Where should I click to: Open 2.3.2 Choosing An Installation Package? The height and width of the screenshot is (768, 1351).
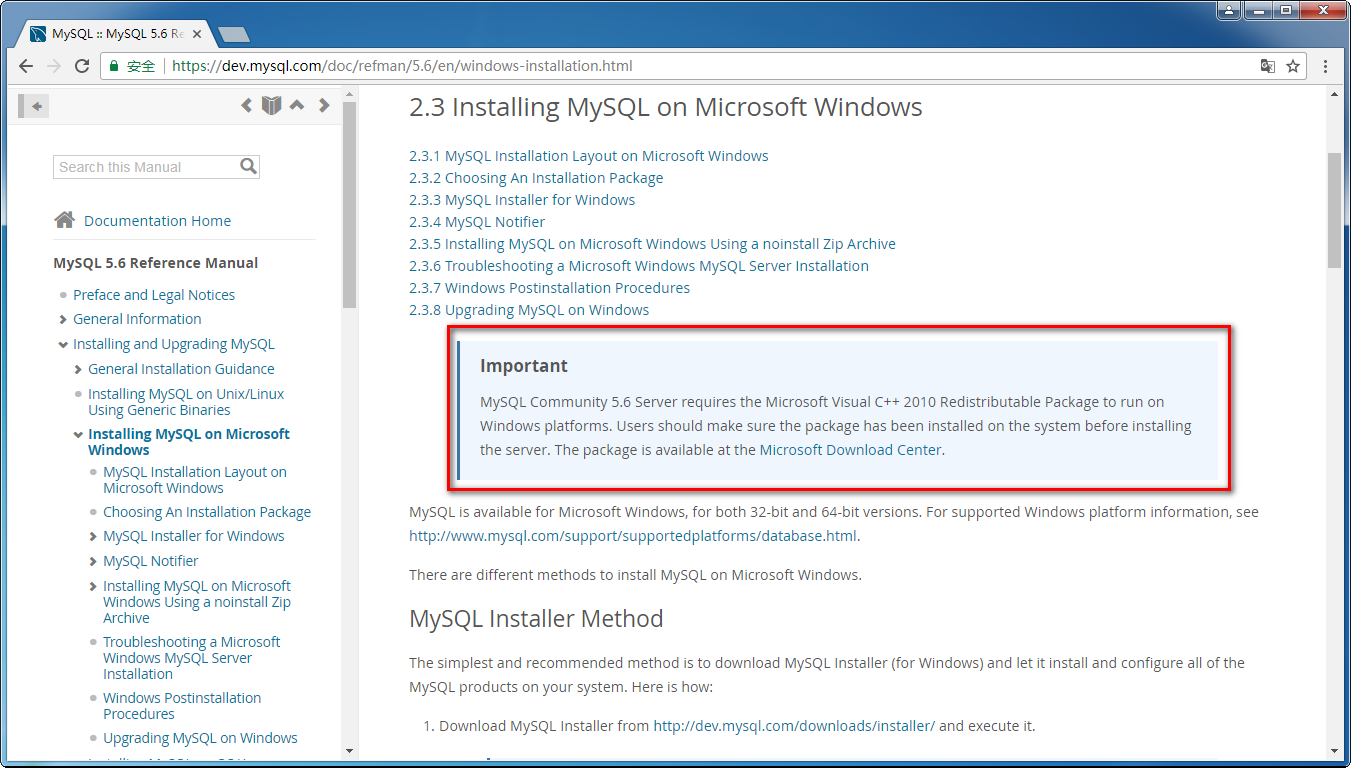536,178
